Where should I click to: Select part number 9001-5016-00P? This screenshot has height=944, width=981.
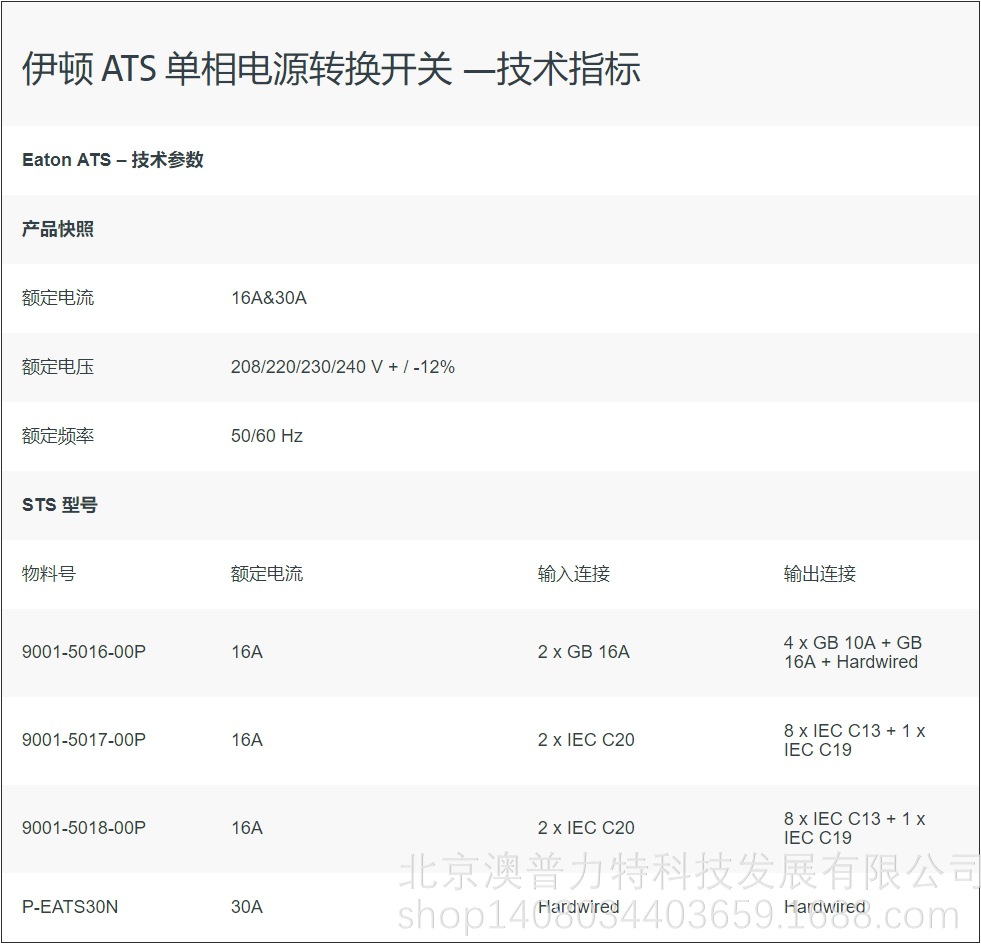pyautogui.click(x=85, y=653)
